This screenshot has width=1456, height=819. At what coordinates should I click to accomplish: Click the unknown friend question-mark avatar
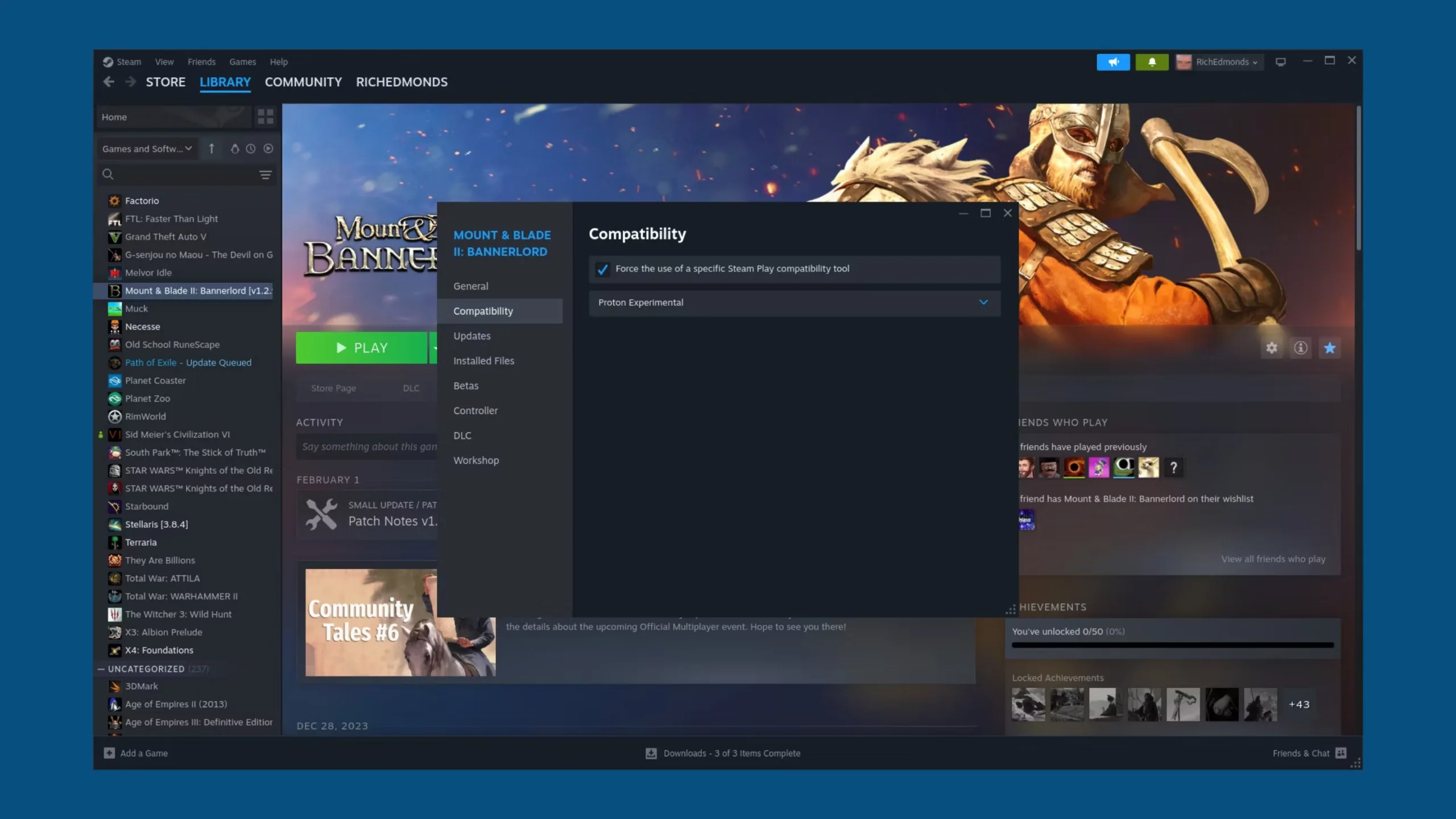tap(1173, 468)
